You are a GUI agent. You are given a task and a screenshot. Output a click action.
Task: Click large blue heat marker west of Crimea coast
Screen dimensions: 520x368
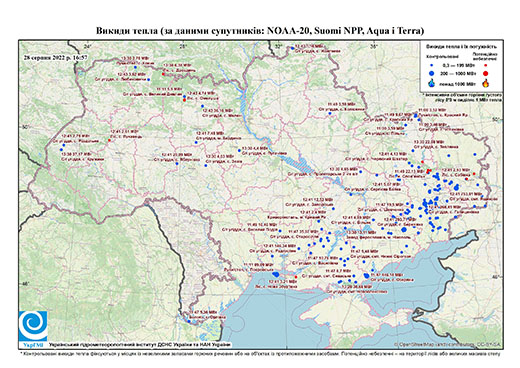(x=276, y=275)
